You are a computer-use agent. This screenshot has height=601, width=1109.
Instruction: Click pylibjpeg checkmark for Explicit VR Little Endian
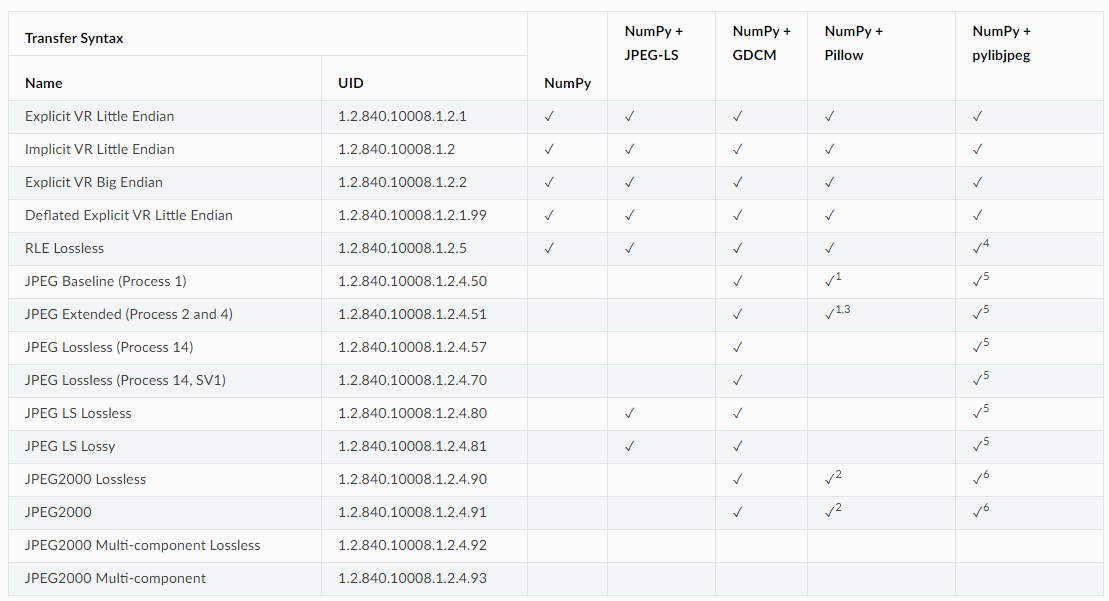(977, 116)
